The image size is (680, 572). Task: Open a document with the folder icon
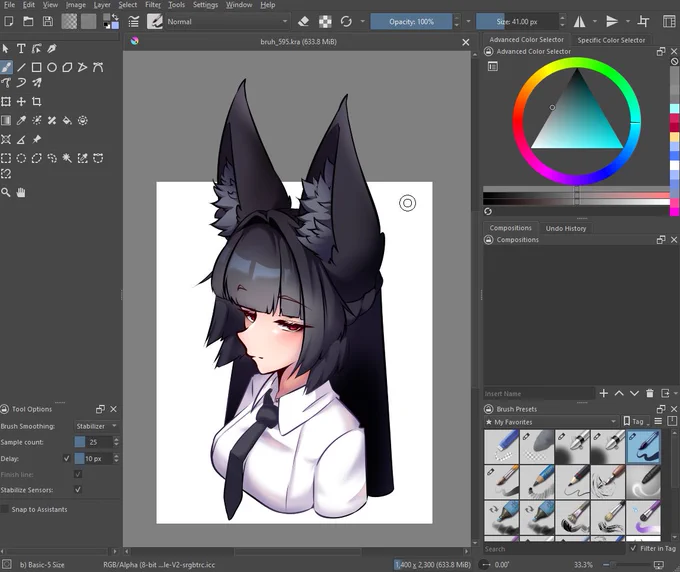[x=28, y=21]
